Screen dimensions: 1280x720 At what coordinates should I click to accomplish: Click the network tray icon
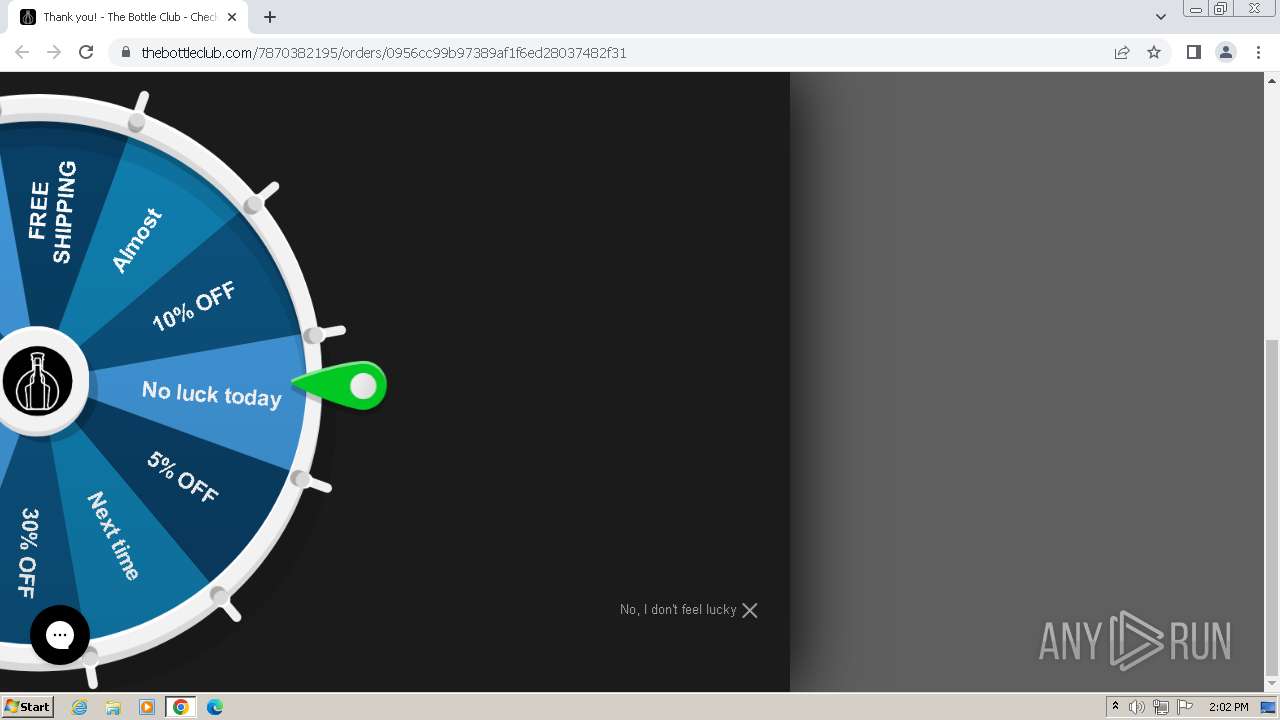click(x=1161, y=707)
